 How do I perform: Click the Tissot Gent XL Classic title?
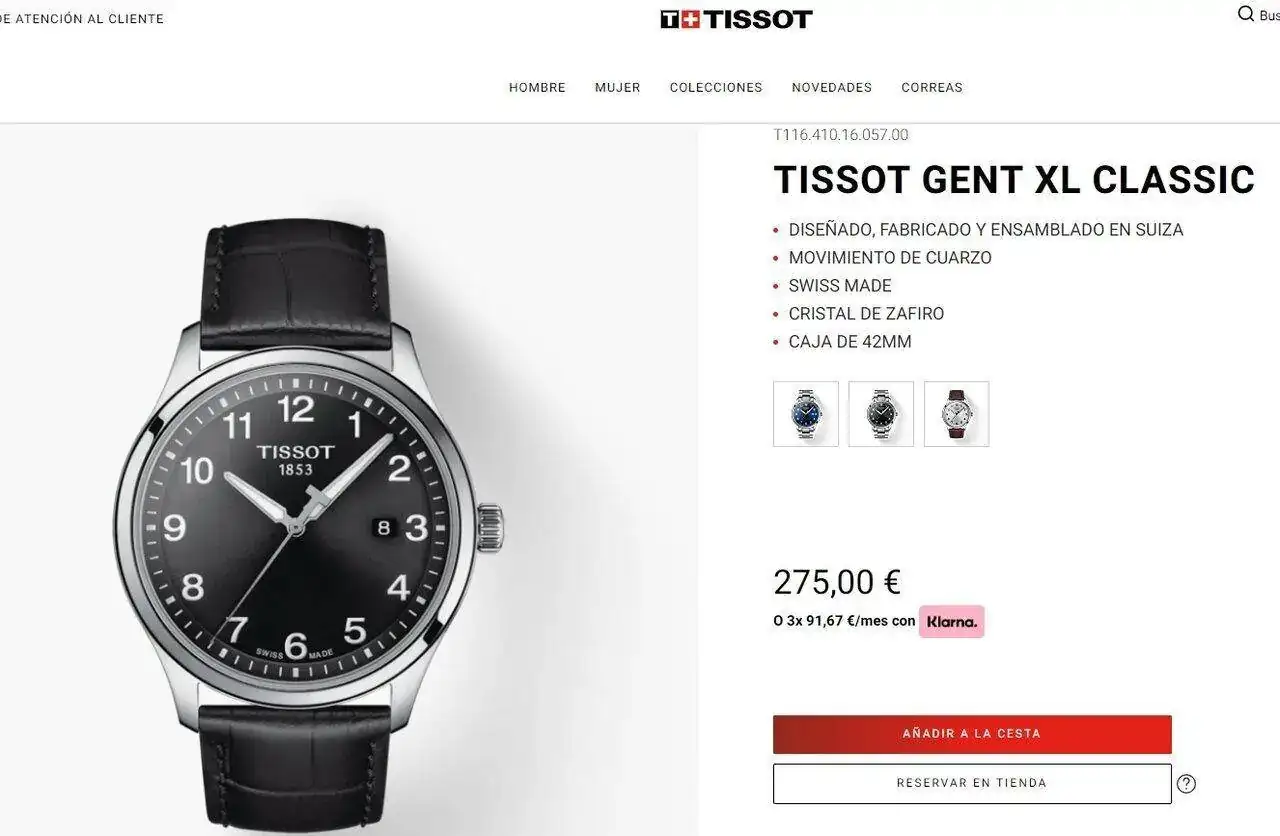click(x=1014, y=180)
